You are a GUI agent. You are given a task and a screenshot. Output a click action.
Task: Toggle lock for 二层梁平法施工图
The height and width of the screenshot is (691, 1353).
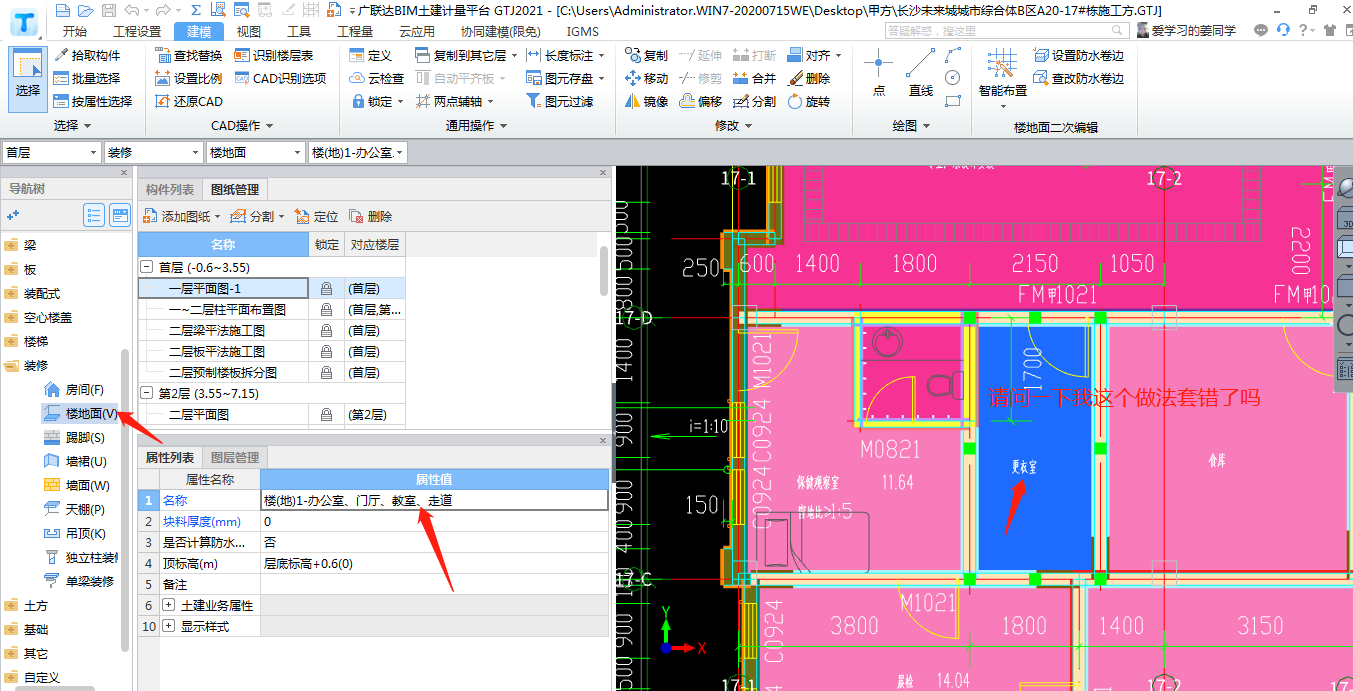coord(326,330)
